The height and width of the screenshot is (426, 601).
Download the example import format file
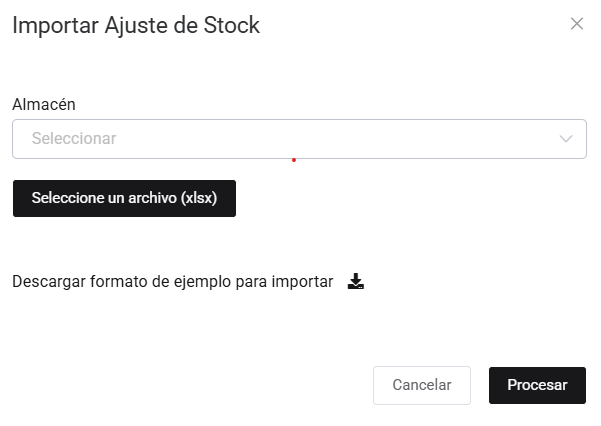(x=356, y=282)
